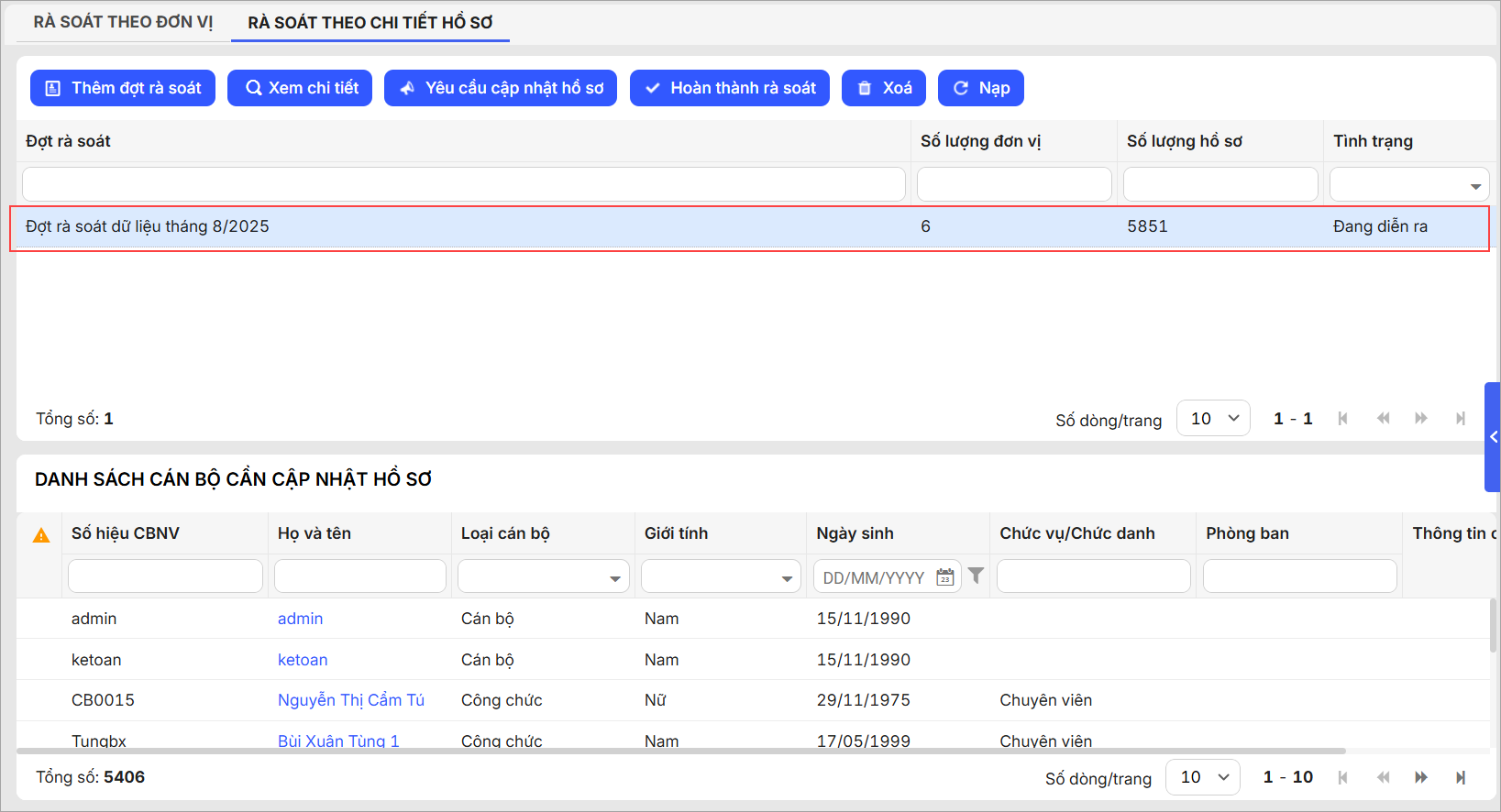Focus the Số hiệu CBNV filter field
This screenshot has width=1501, height=812.
(x=165, y=576)
